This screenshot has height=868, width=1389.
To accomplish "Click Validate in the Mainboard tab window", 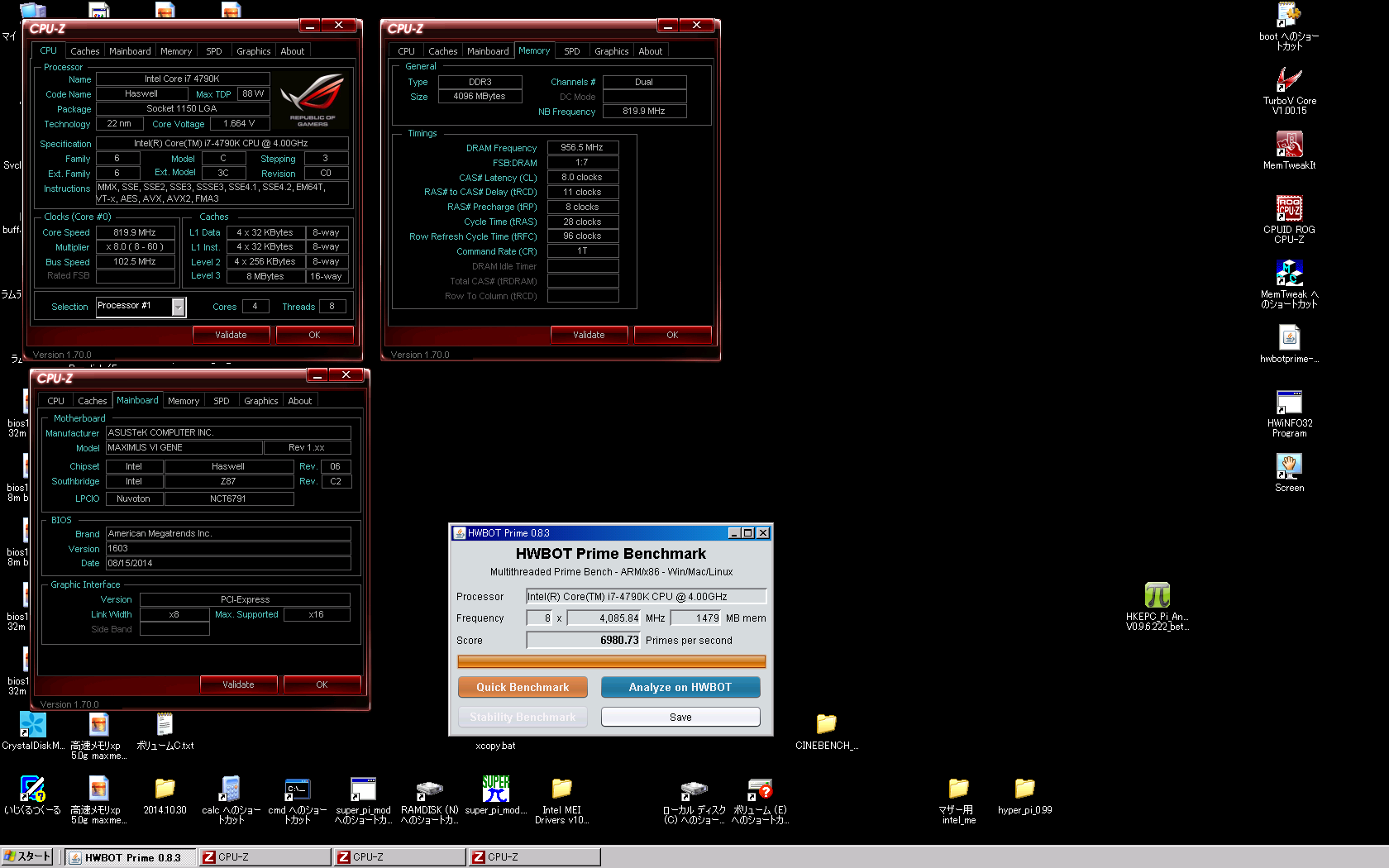I will pyautogui.click(x=238, y=684).
